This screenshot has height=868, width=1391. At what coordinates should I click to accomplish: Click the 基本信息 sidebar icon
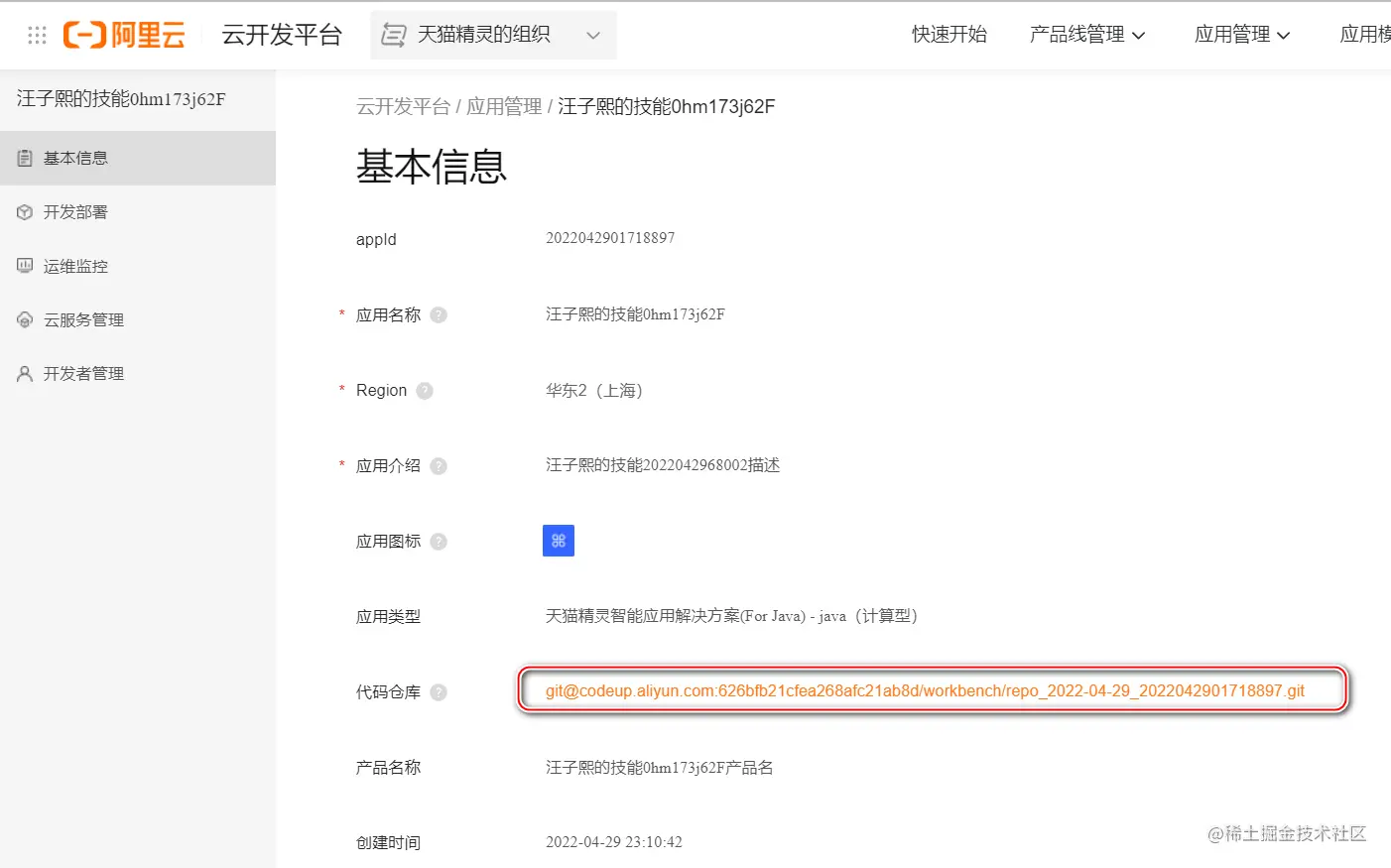pos(25,158)
